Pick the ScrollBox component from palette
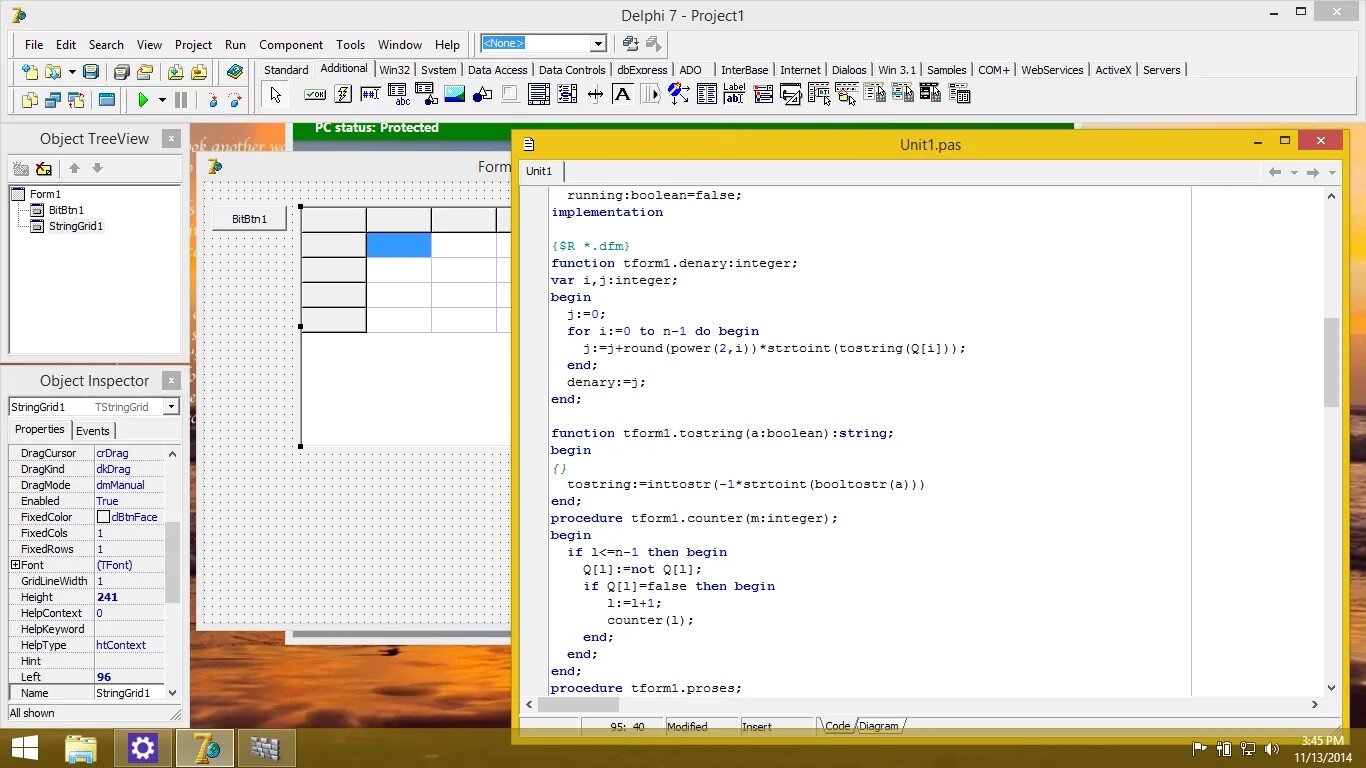The width and height of the screenshot is (1366, 768). [x=539, y=95]
